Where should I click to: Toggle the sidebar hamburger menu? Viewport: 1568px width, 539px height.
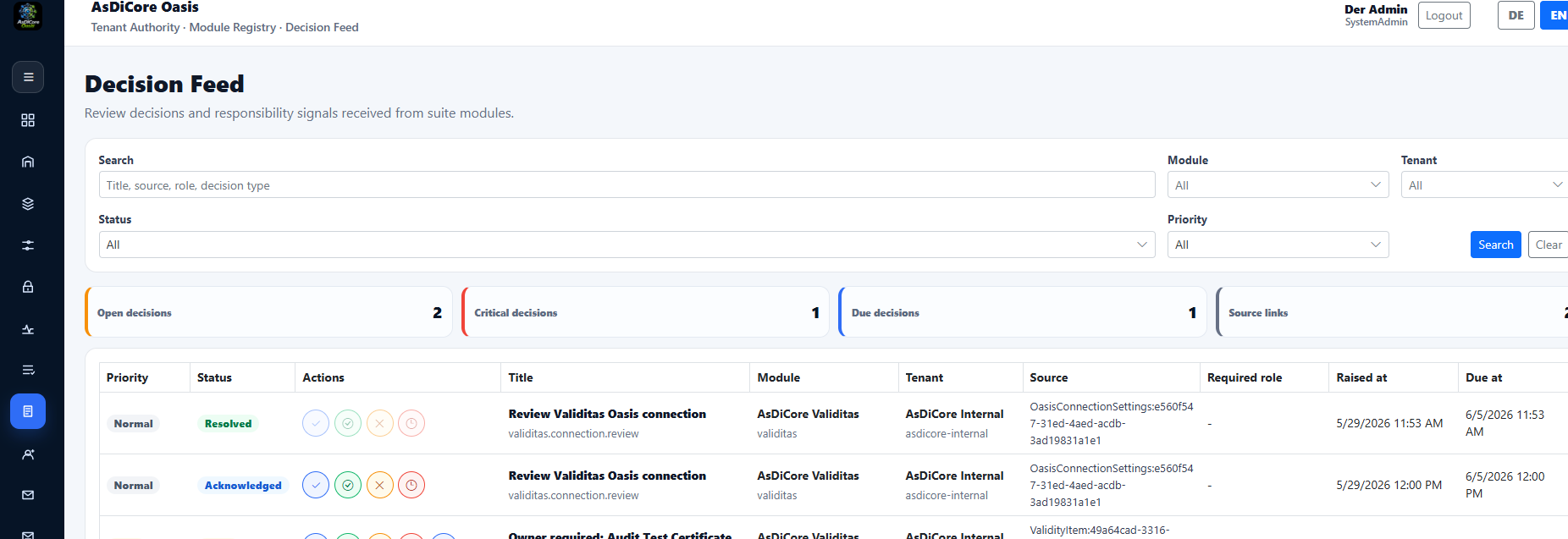pos(28,77)
